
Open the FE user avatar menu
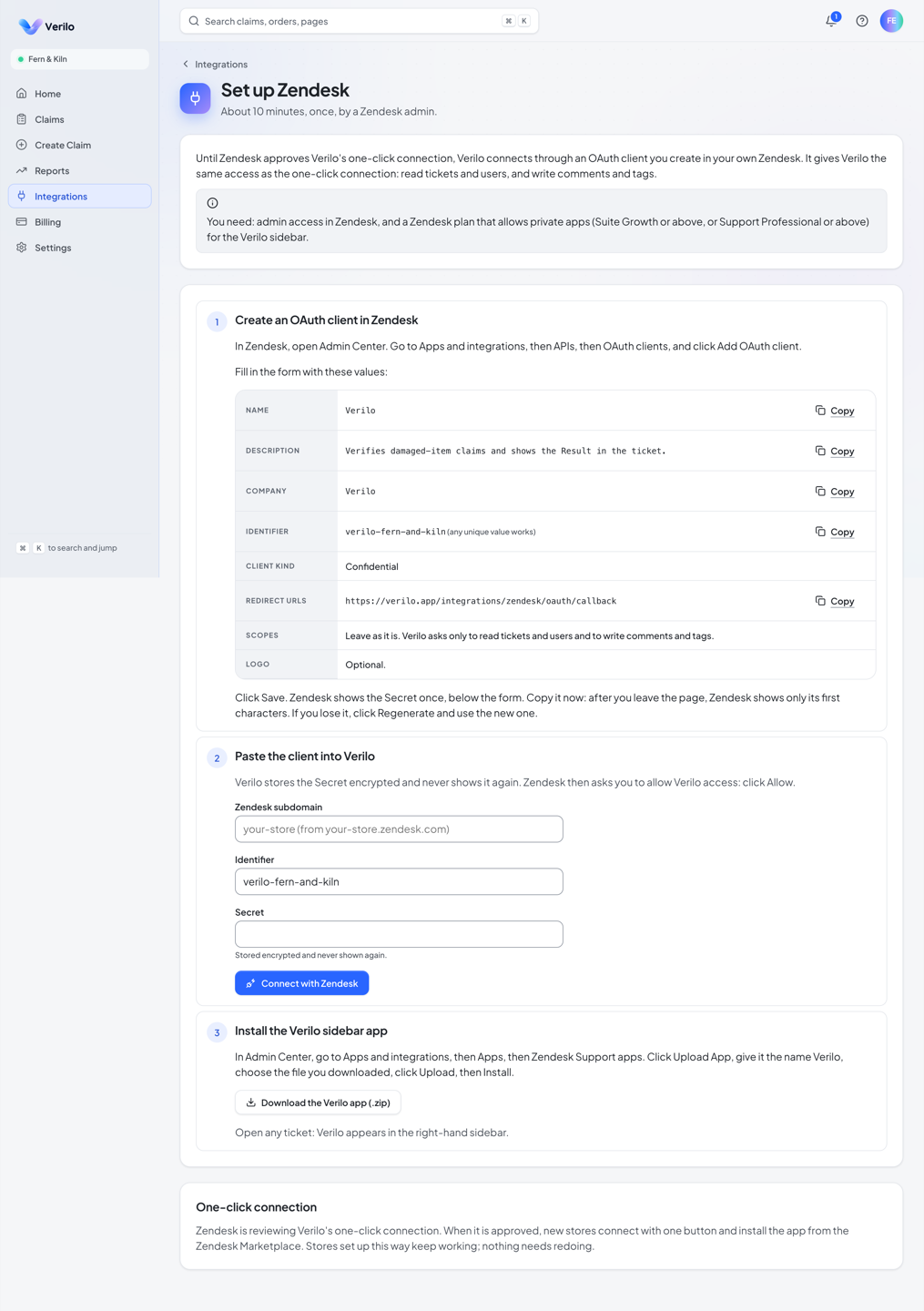[x=891, y=21]
